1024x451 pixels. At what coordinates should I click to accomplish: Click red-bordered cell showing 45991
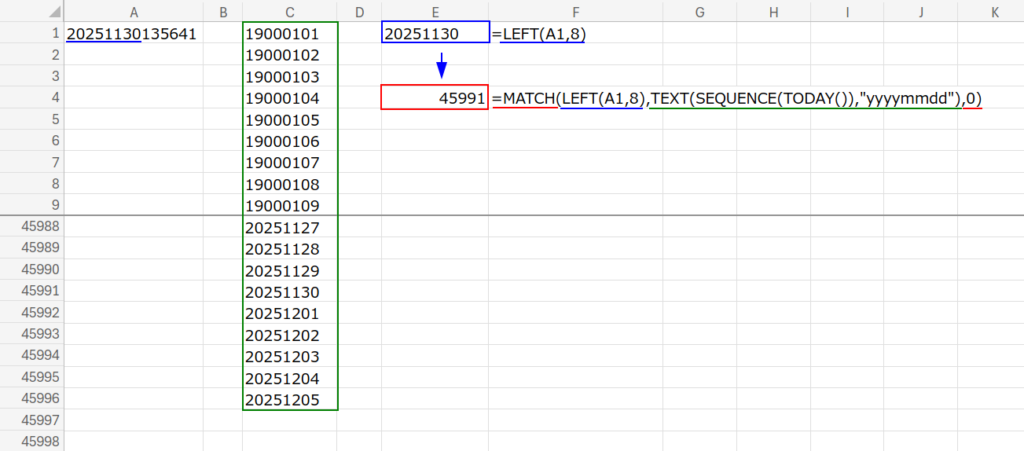pyautogui.click(x=435, y=98)
